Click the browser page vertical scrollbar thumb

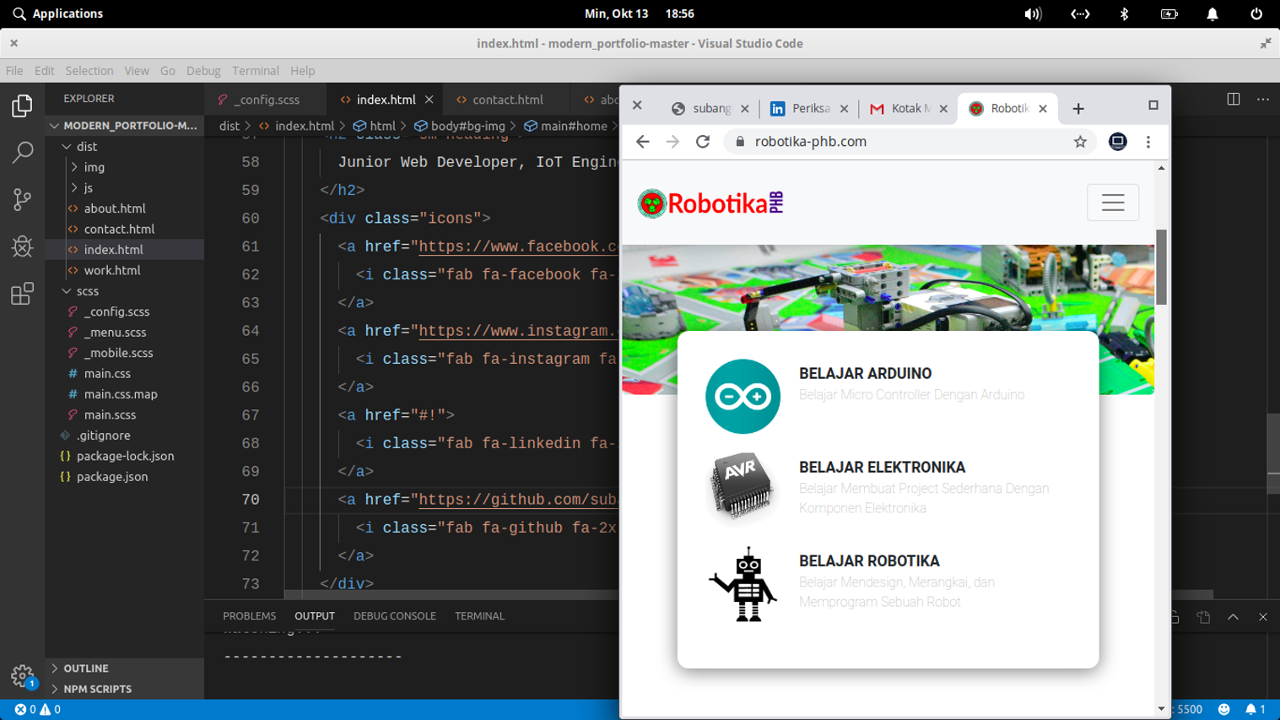click(x=1161, y=267)
